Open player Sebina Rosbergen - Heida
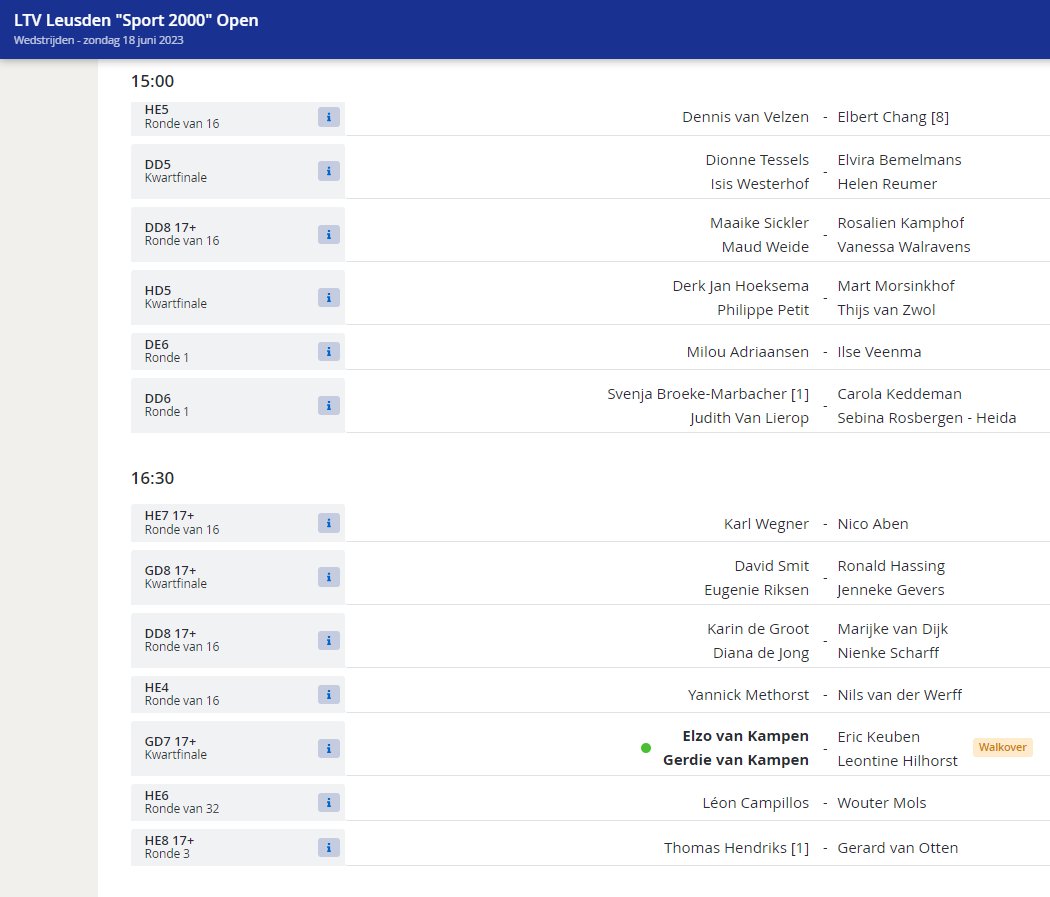This screenshot has height=897, width=1050. coord(927,418)
